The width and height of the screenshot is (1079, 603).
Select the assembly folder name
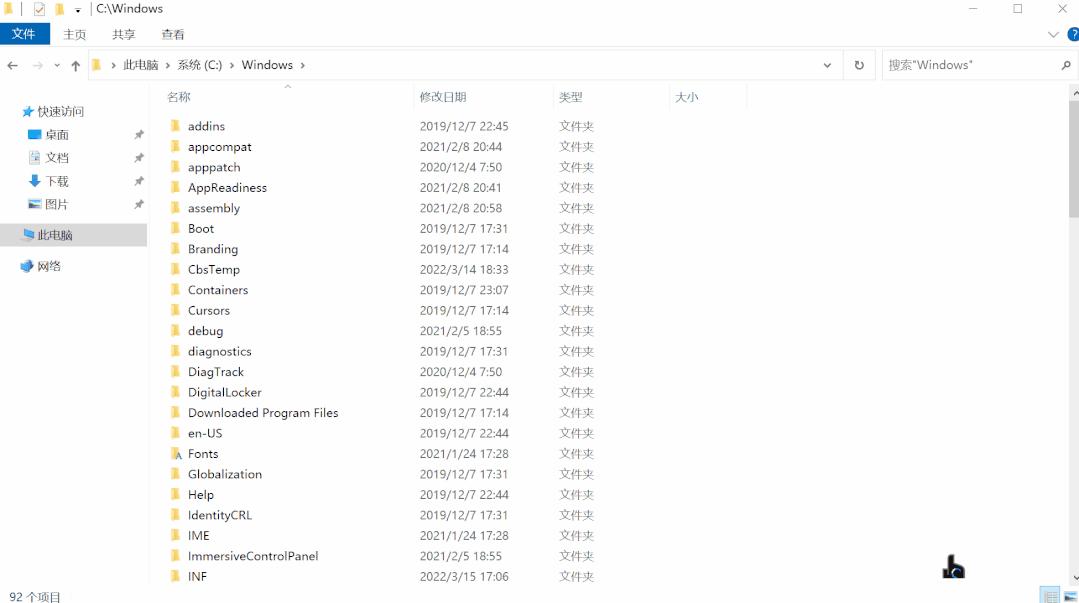[x=214, y=208]
